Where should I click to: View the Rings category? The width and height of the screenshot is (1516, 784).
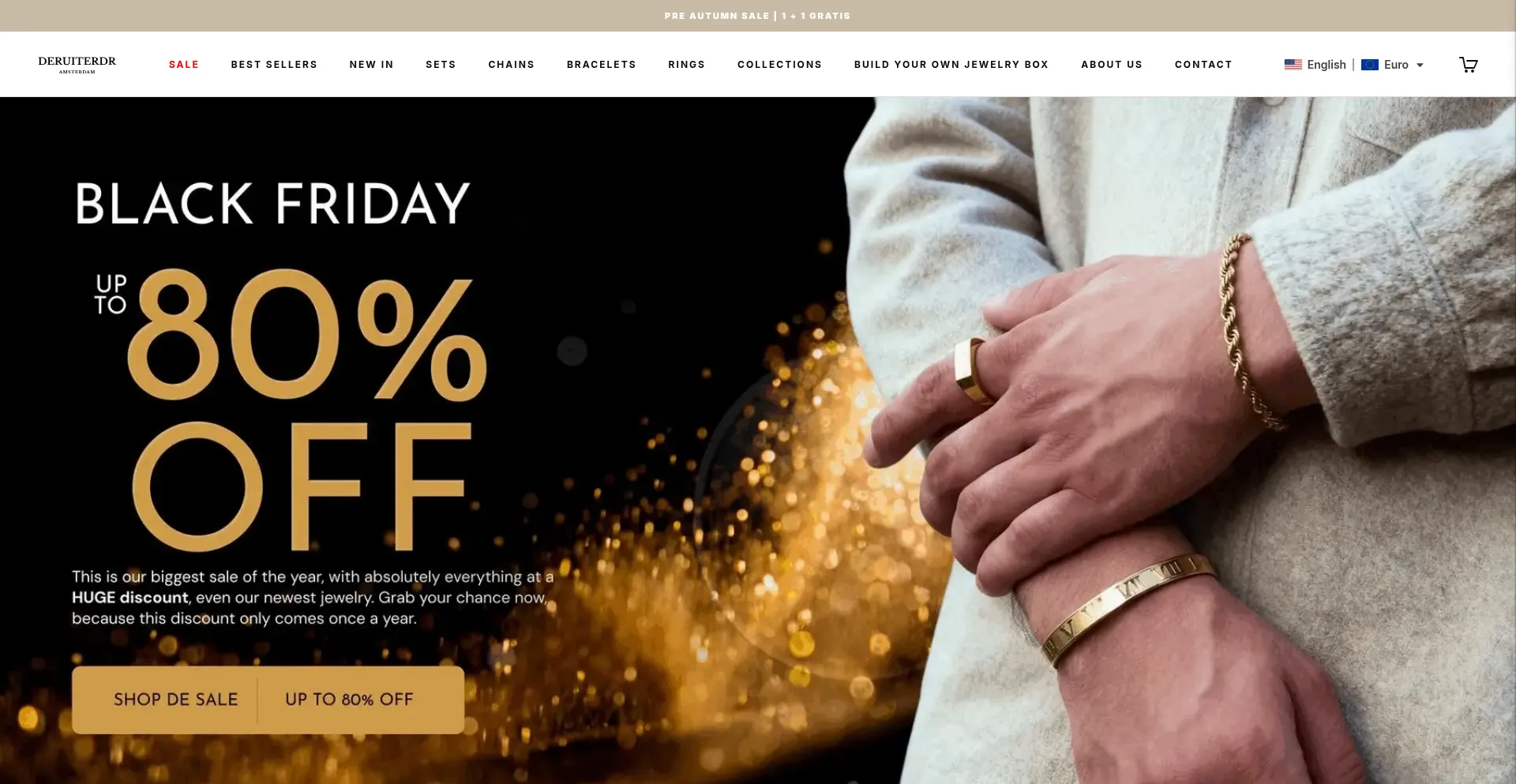pos(686,65)
